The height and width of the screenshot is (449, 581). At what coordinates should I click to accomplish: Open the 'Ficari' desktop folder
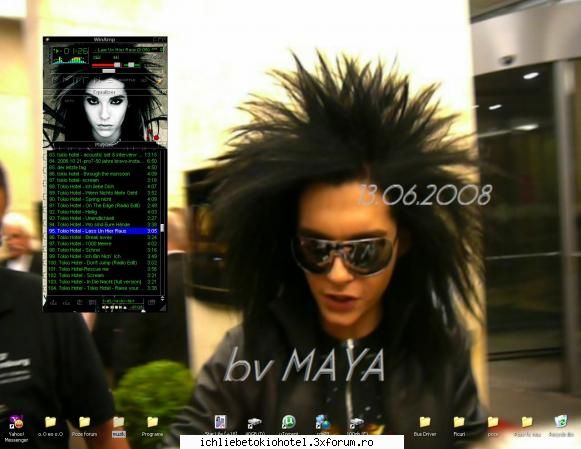pos(459,426)
